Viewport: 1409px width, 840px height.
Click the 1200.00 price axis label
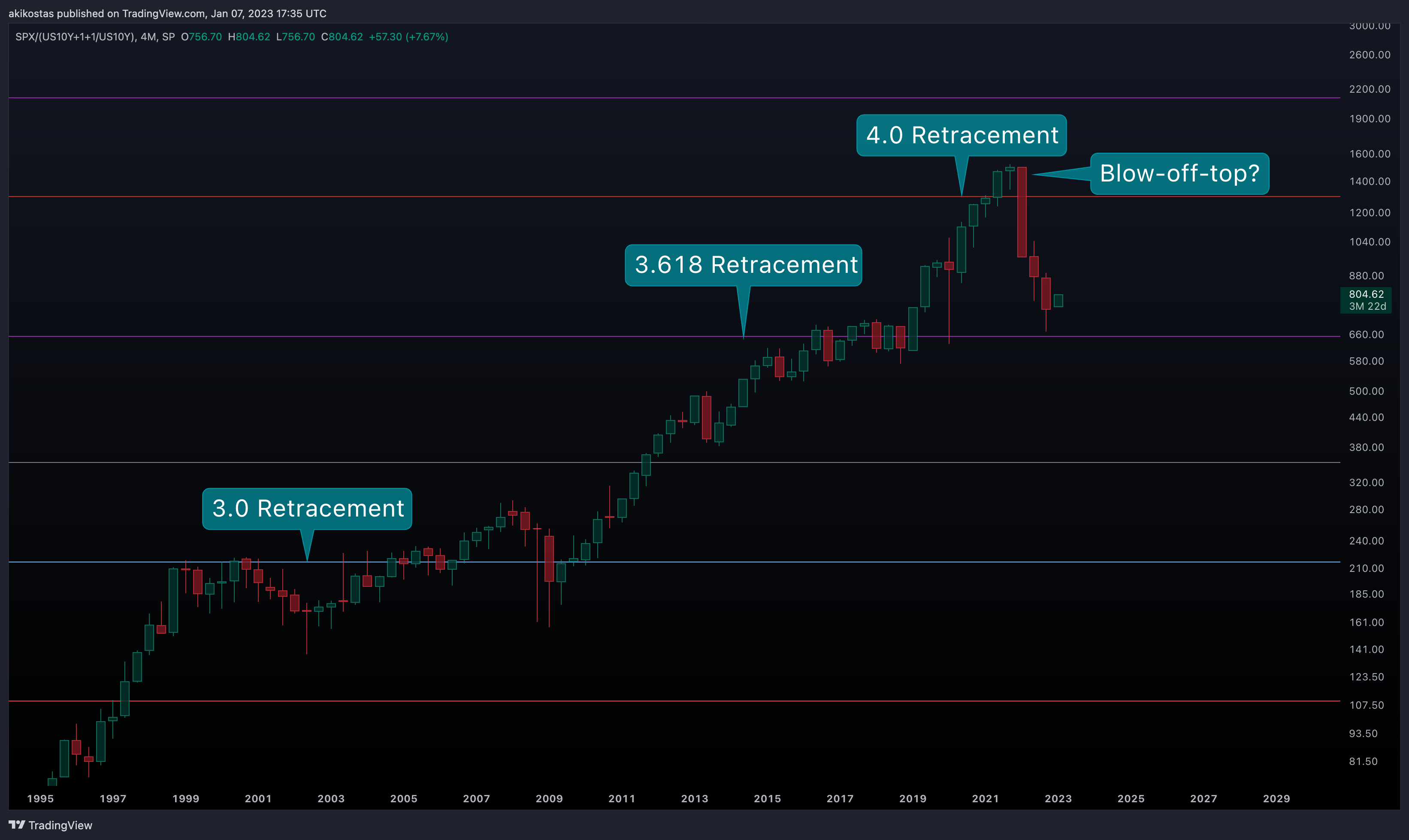pos(1370,213)
